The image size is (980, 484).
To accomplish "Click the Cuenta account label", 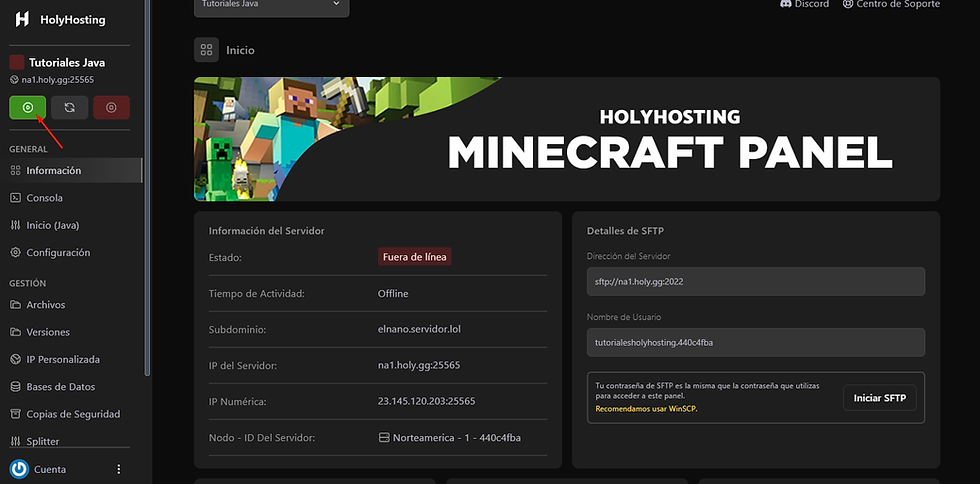I will click(50, 470).
